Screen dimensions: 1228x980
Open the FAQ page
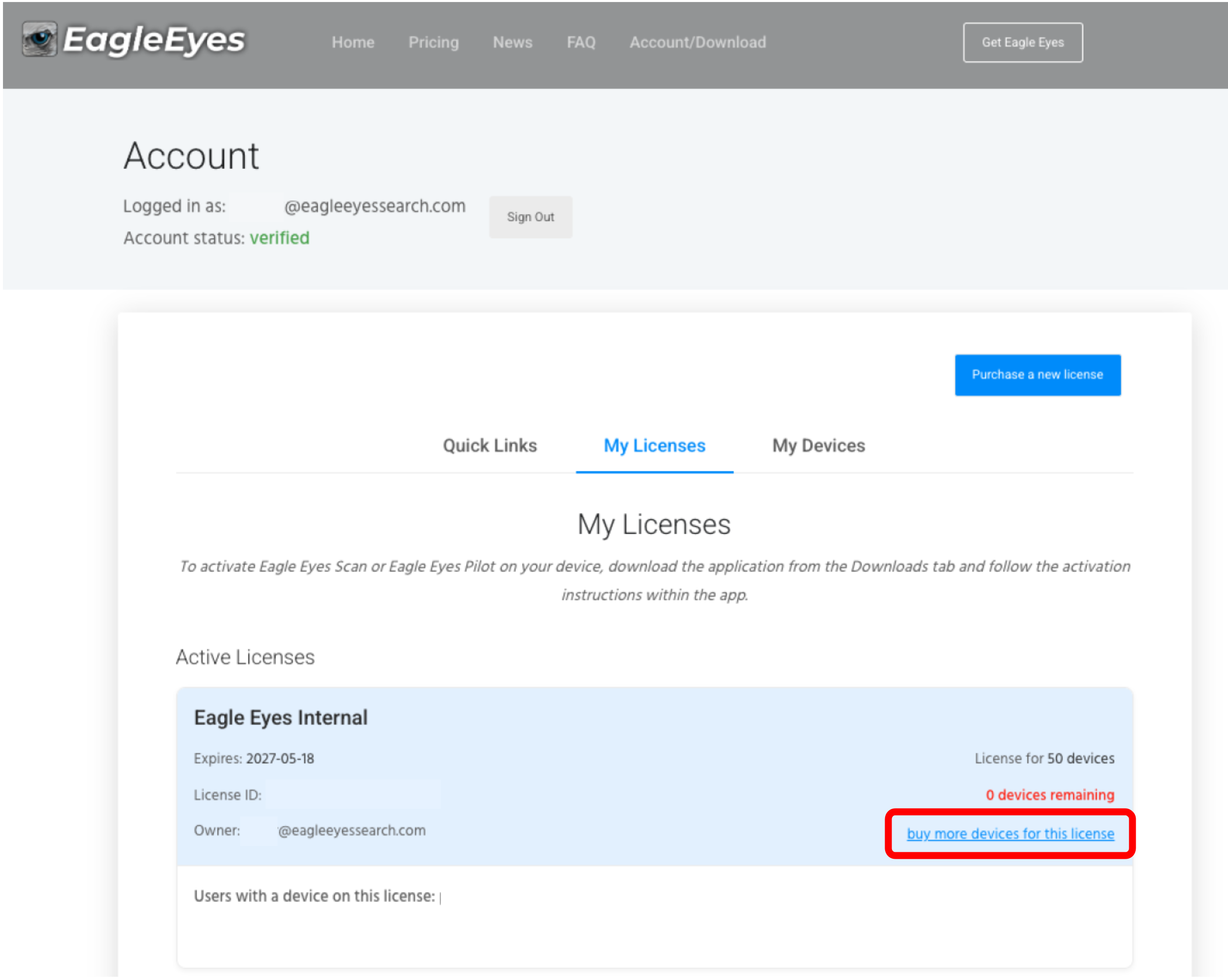pyautogui.click(x=581, y=42)
